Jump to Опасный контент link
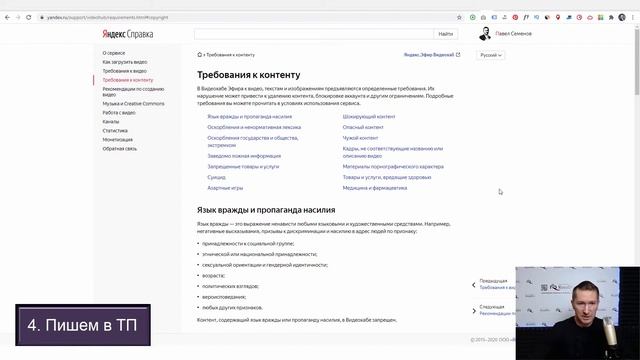 [363, 127]
